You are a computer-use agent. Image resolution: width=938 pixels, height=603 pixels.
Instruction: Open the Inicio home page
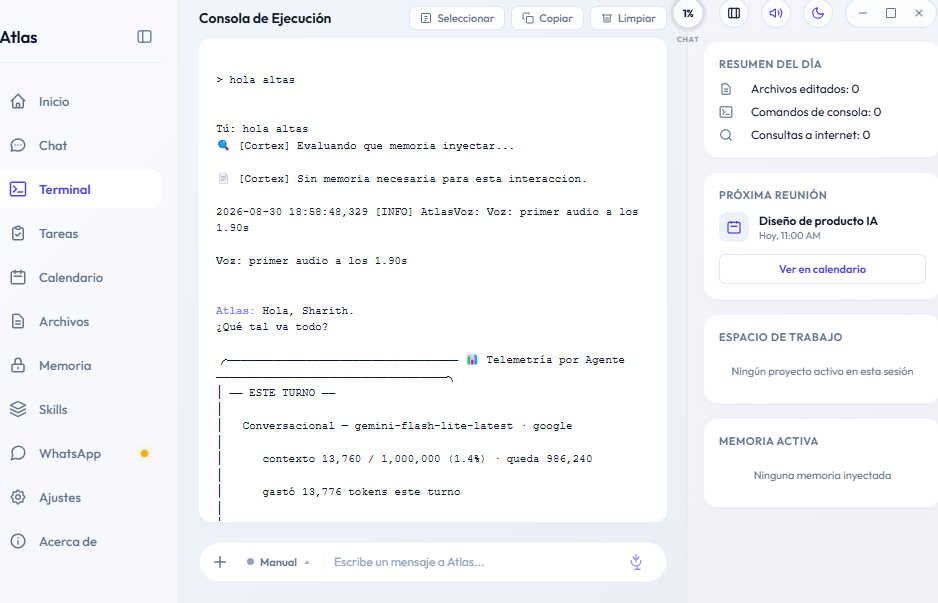[x=81, y=102]
